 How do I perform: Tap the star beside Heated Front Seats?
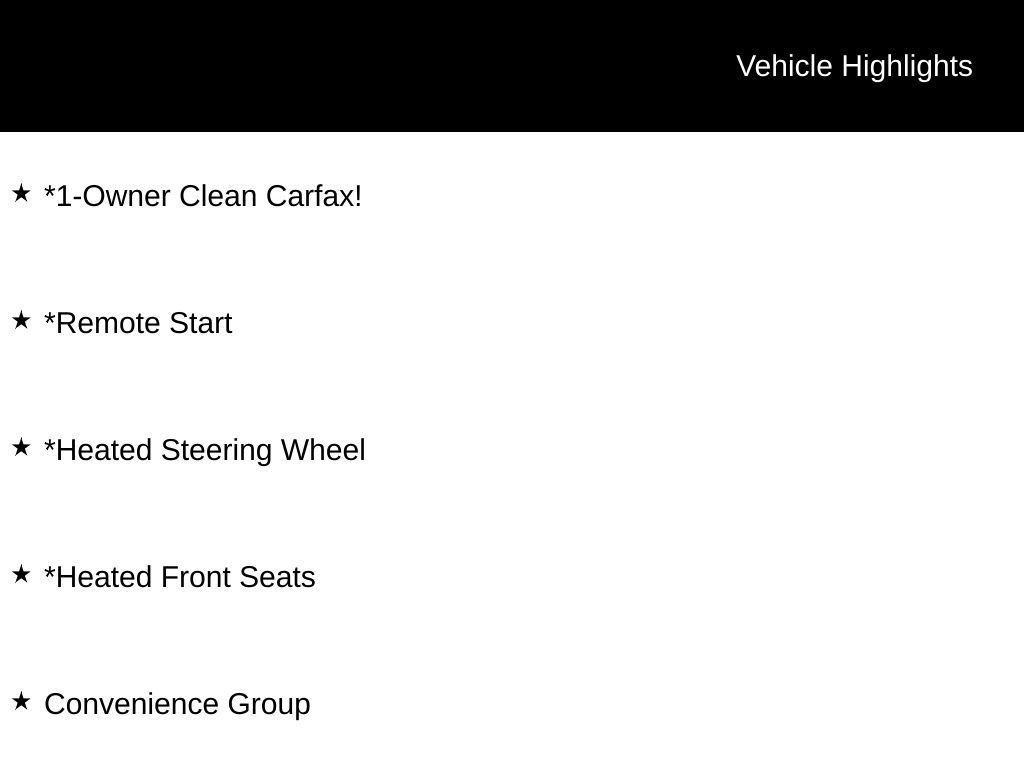click(21, 574)
